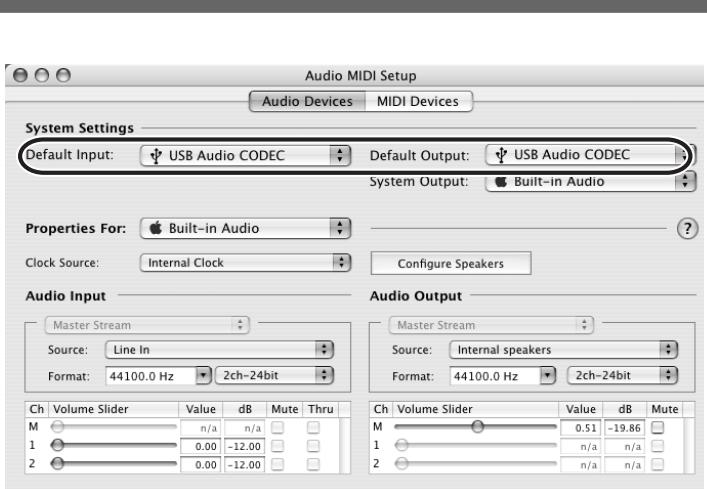
Task: Click the Audio Output Volume Slider column header
Action: point(475,409)
